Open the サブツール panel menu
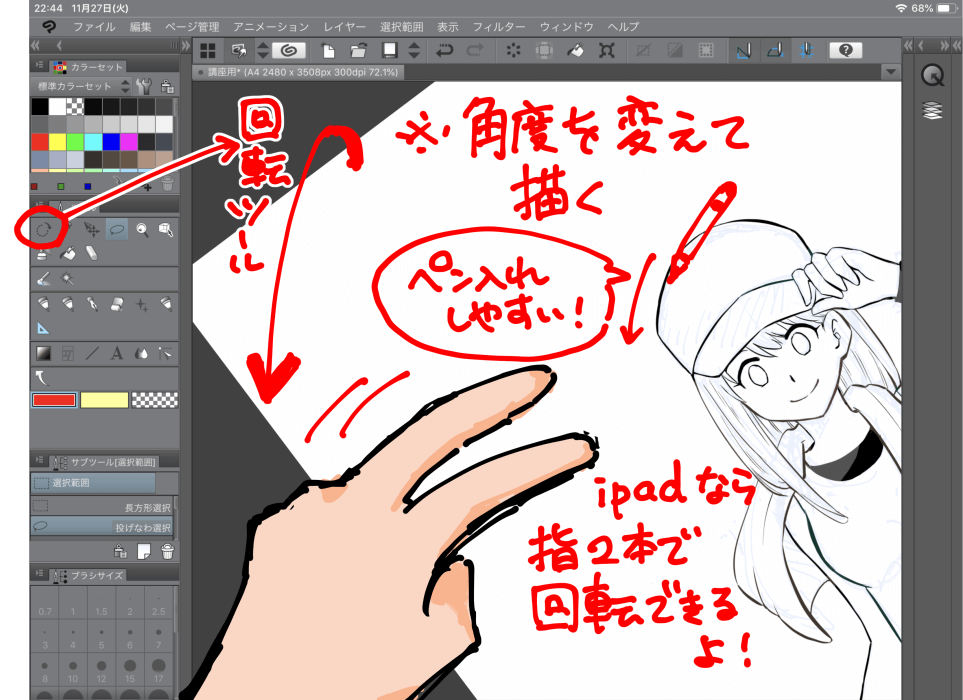The image size is (963, 700). coord(40,461)
